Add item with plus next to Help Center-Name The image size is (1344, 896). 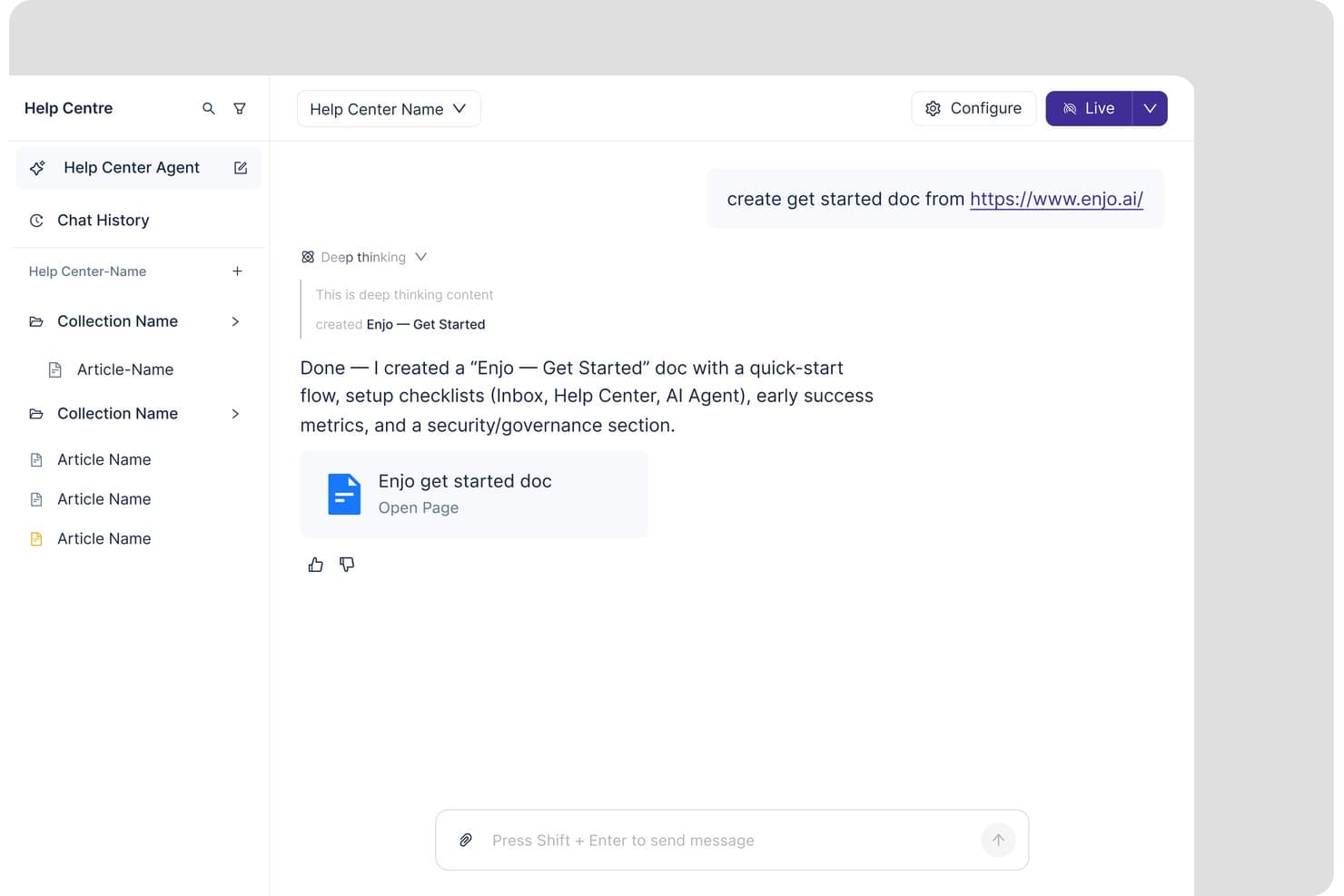(x=237, y=271)
